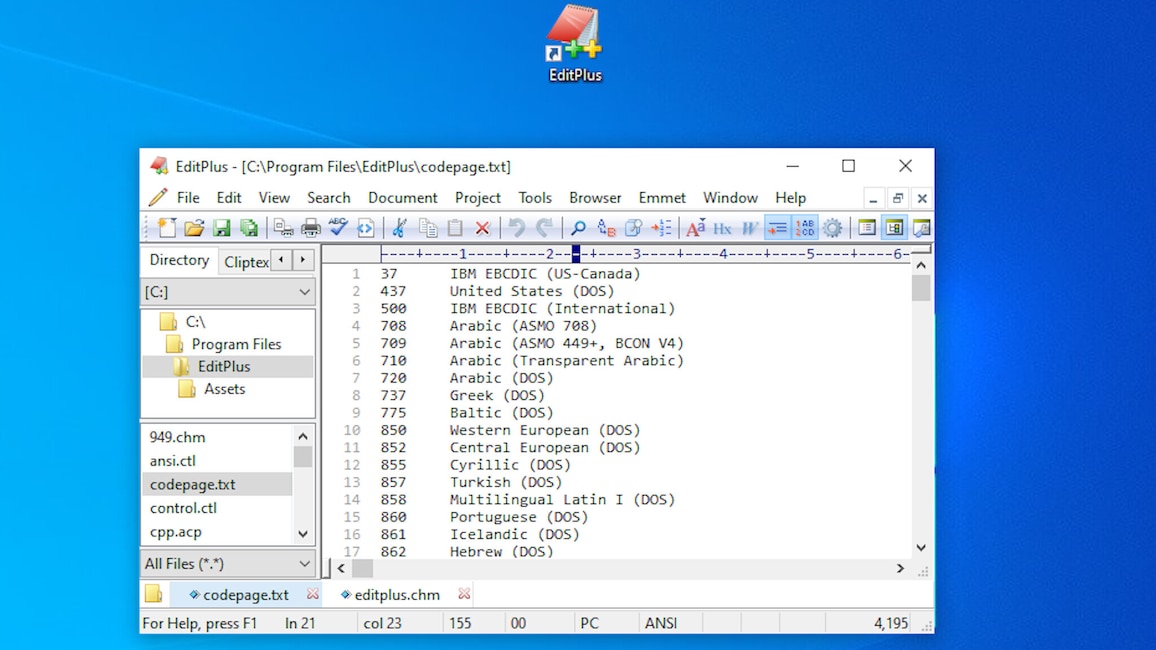
Task: Close the codepage.txt document tab
Action: pos(313,594)
